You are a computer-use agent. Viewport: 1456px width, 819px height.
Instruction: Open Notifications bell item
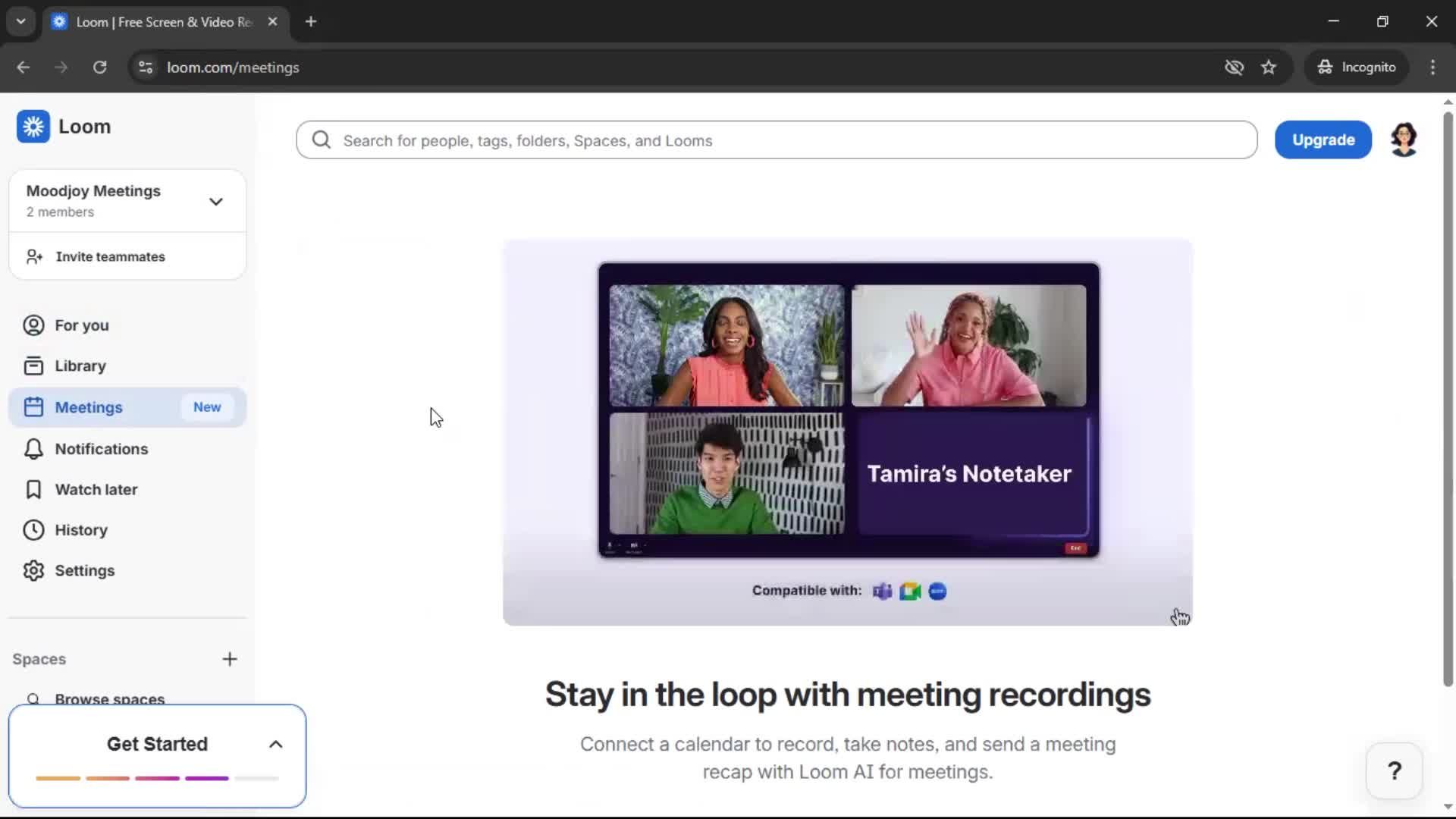pos(101,449)
